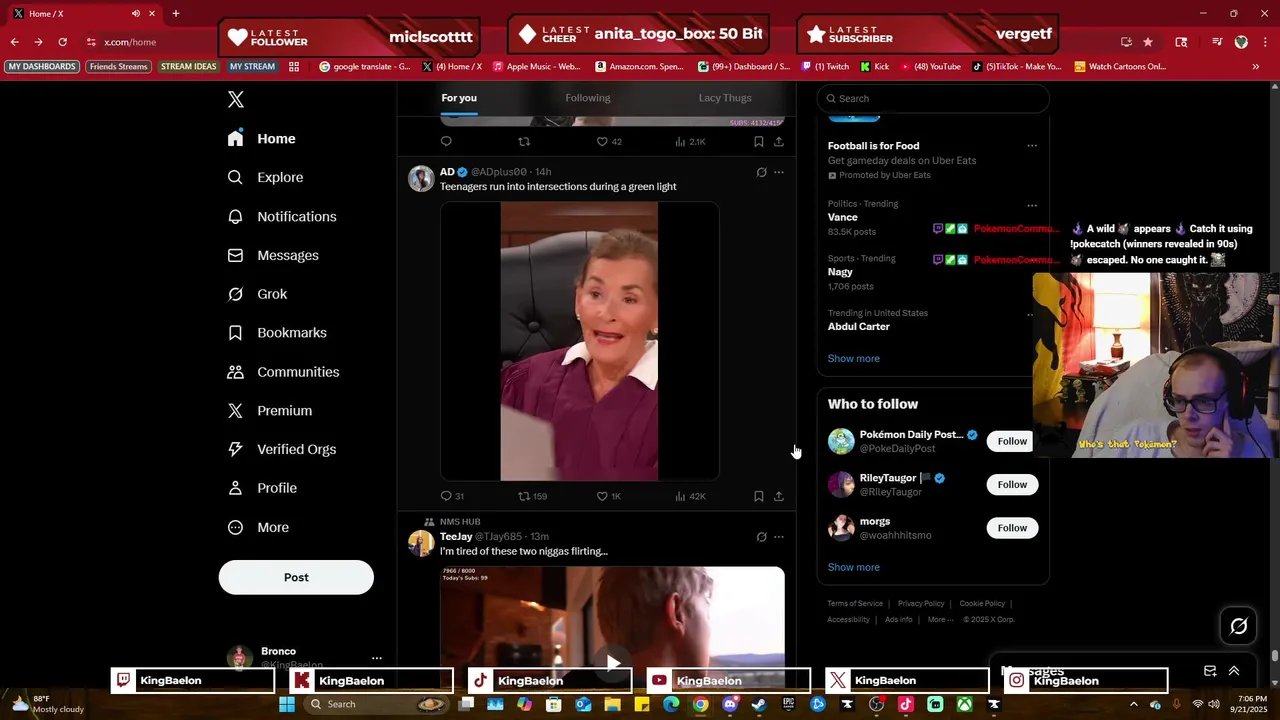Go to Home in the X sidebar

[x=262, y=139]
